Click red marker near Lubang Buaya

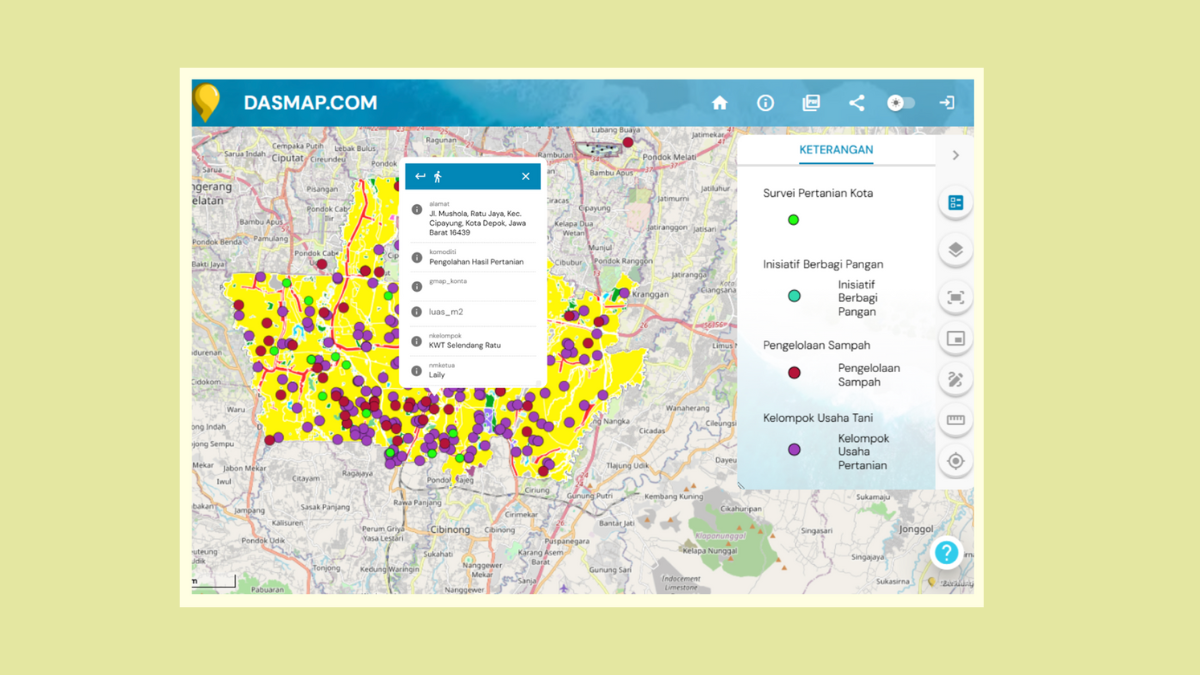coord(628,143)
